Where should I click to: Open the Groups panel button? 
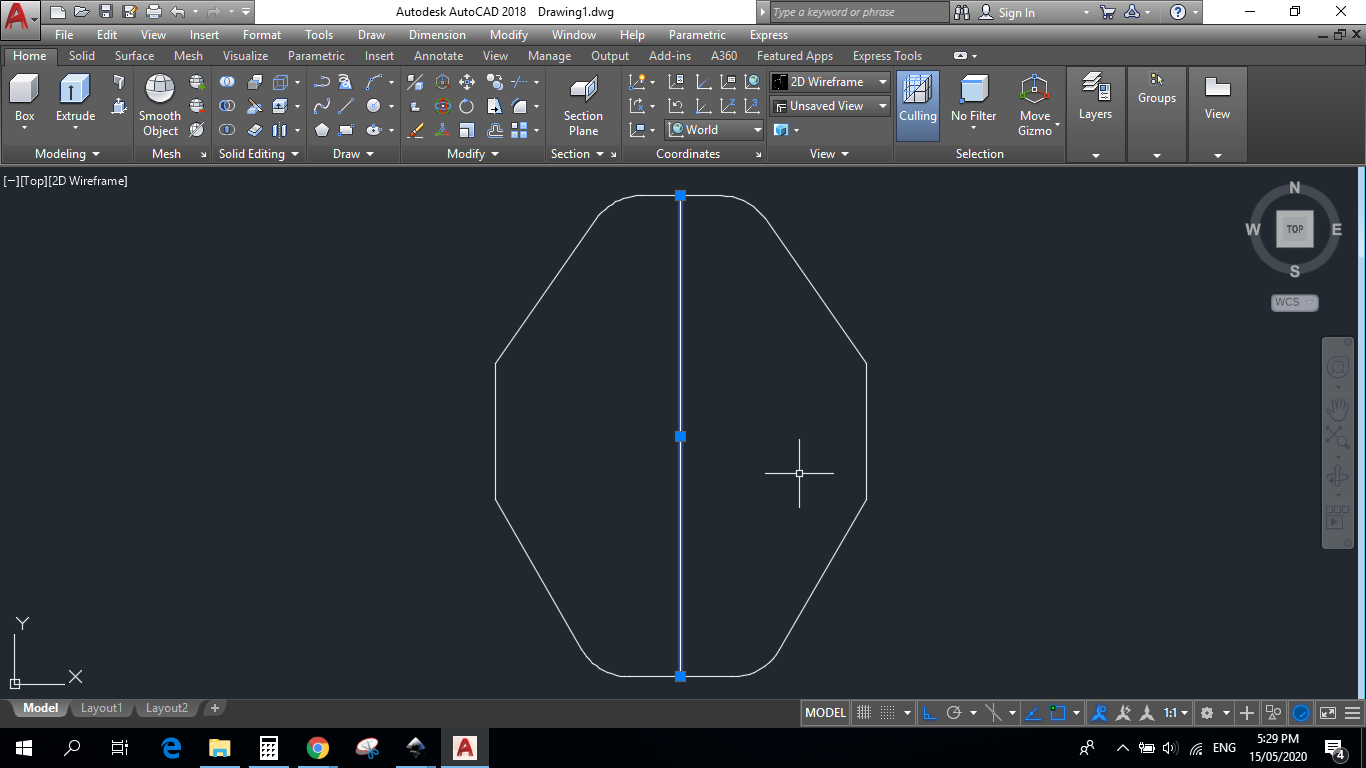[1156, 88]
